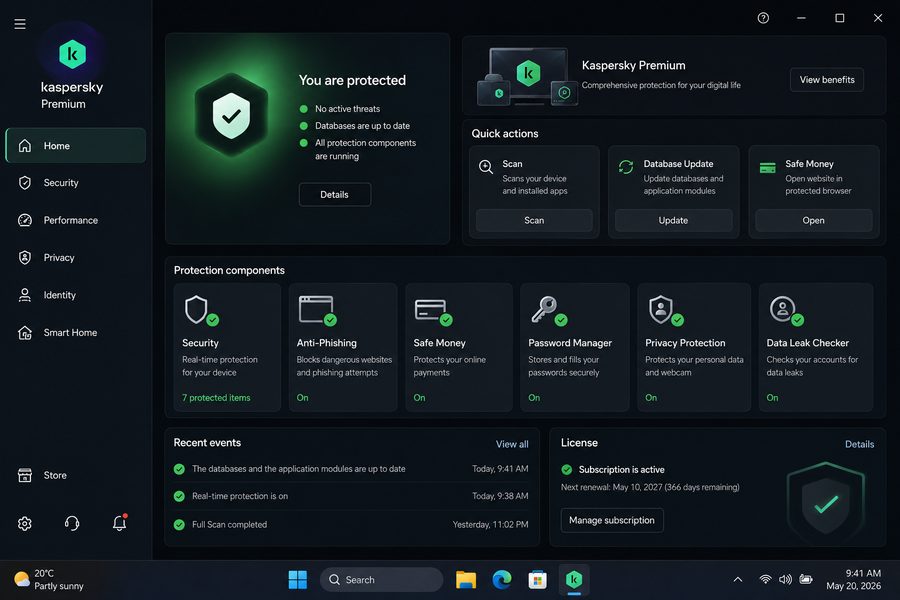Click the Full Scan completed event
900x600 pixels.
coord(351,524)
